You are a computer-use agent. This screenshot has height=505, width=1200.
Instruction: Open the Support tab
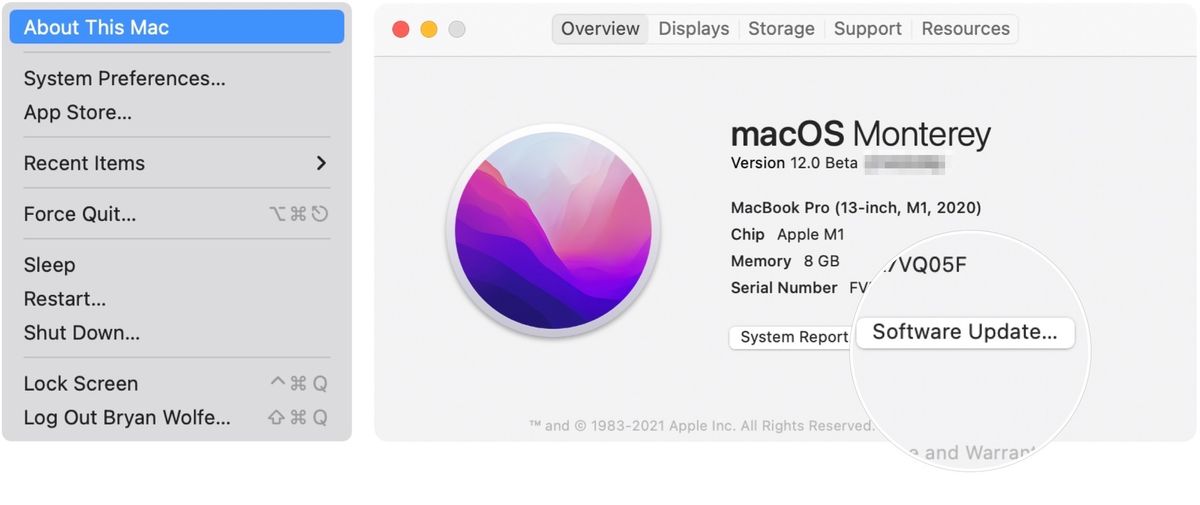point(868,29)
